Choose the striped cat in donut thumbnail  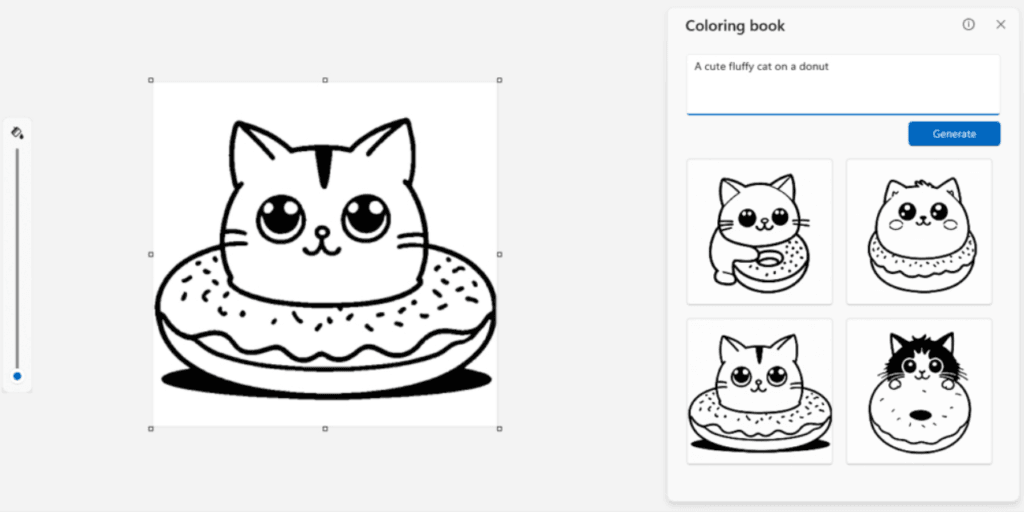[x=759, y=391]
